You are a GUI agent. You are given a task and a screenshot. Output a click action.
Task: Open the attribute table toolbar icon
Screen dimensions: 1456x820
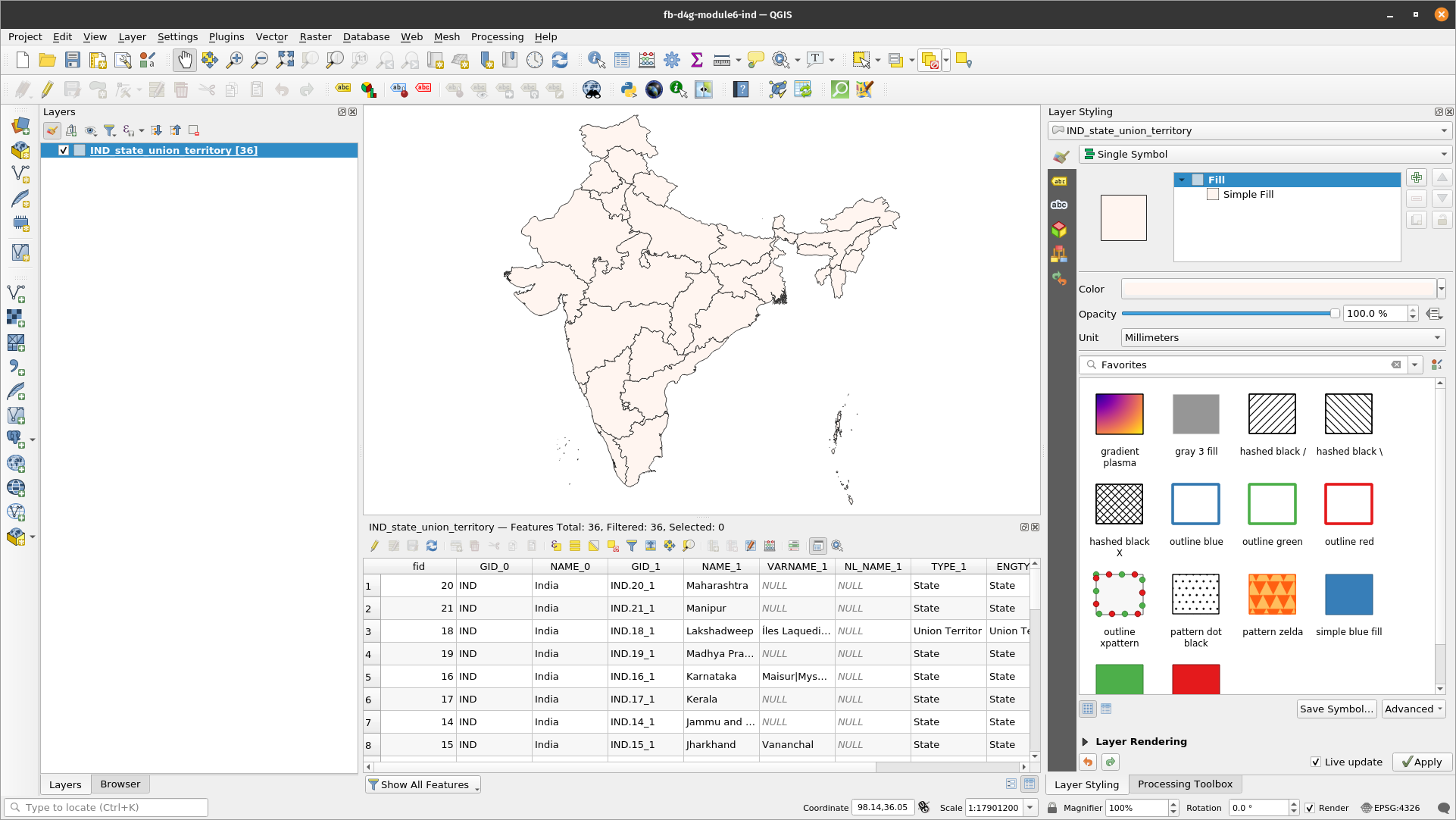(x=622, y=61)
